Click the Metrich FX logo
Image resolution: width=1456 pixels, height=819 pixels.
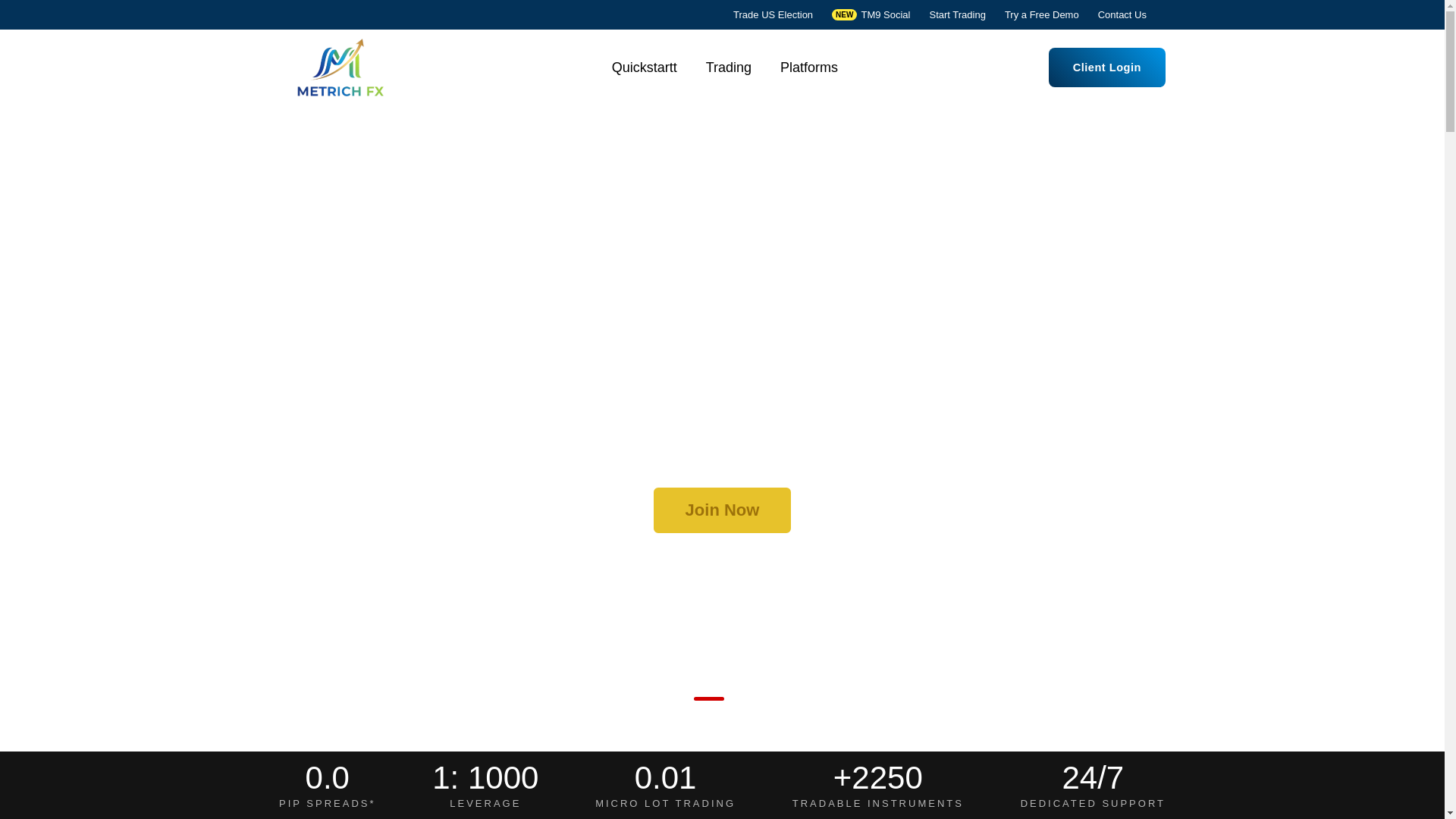[340, 67]
